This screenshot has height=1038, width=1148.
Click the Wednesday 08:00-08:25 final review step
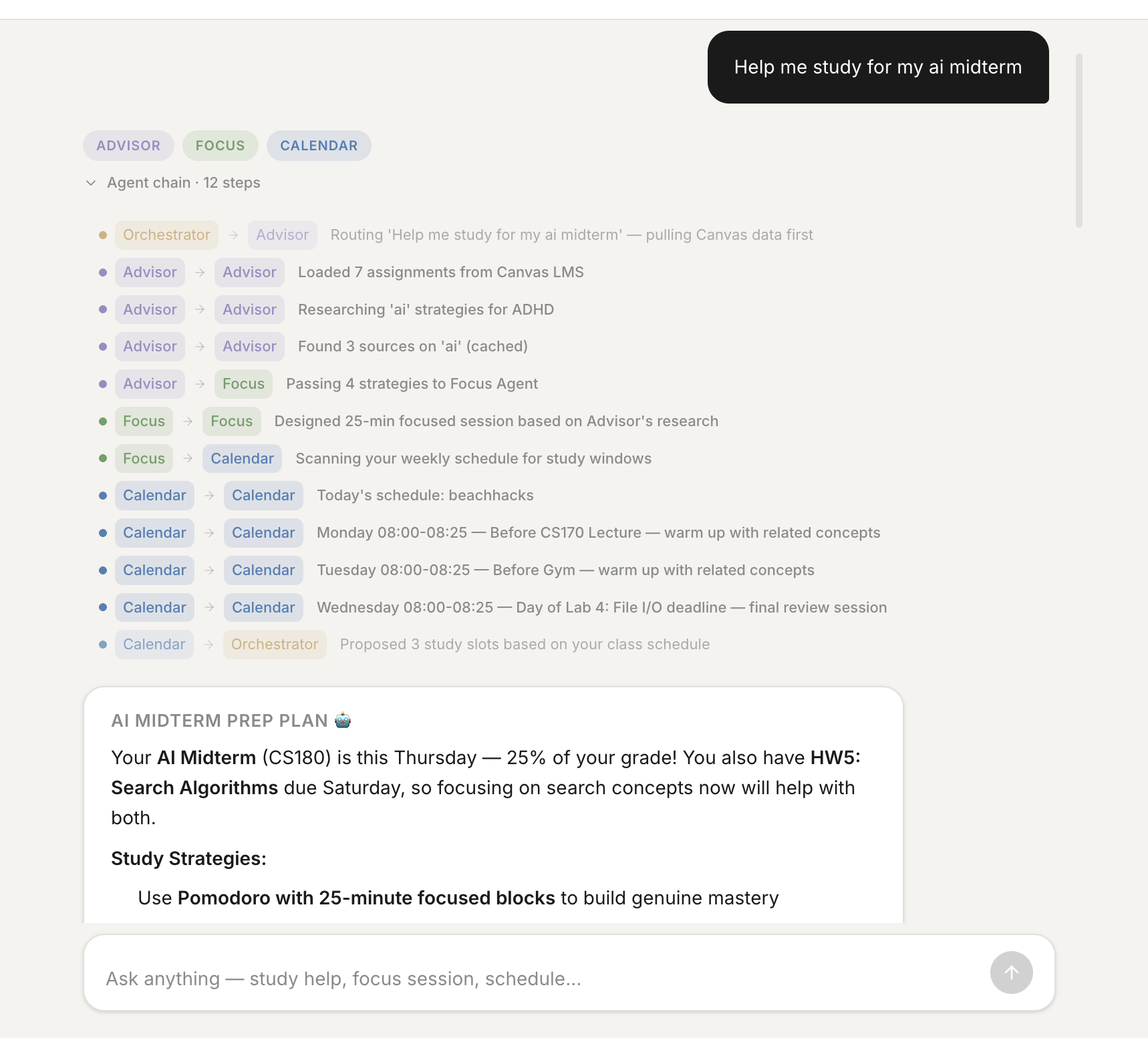[x=601, y=608]
